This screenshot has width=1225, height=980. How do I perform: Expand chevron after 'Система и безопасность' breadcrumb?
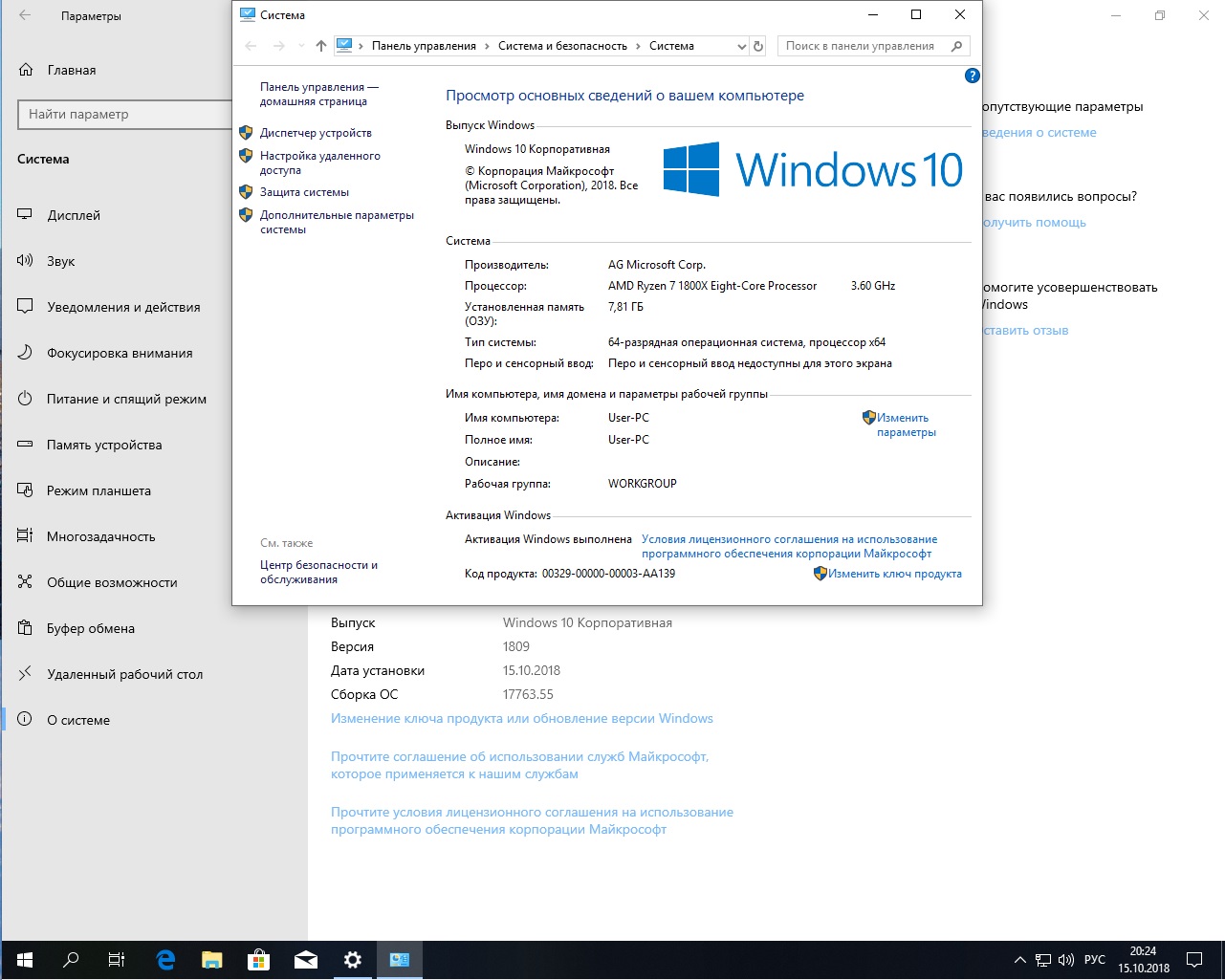coord(639,46)
